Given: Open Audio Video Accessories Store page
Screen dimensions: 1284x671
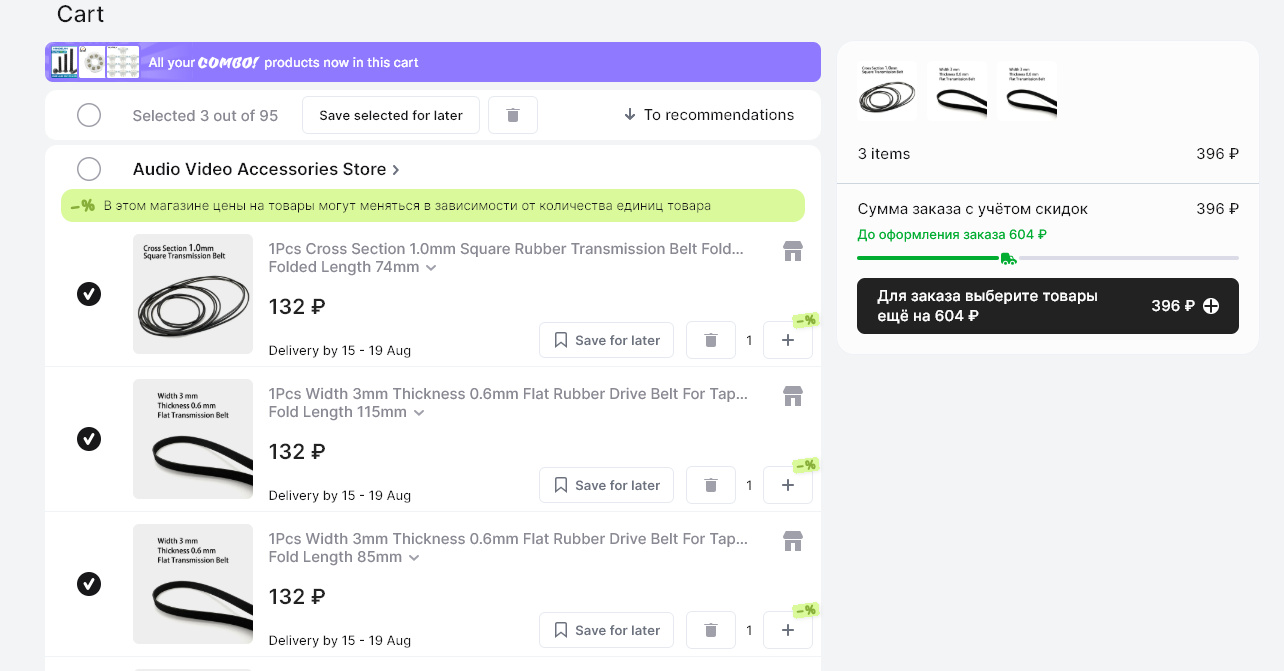Looking at the screenshot, I should point(266,169).
